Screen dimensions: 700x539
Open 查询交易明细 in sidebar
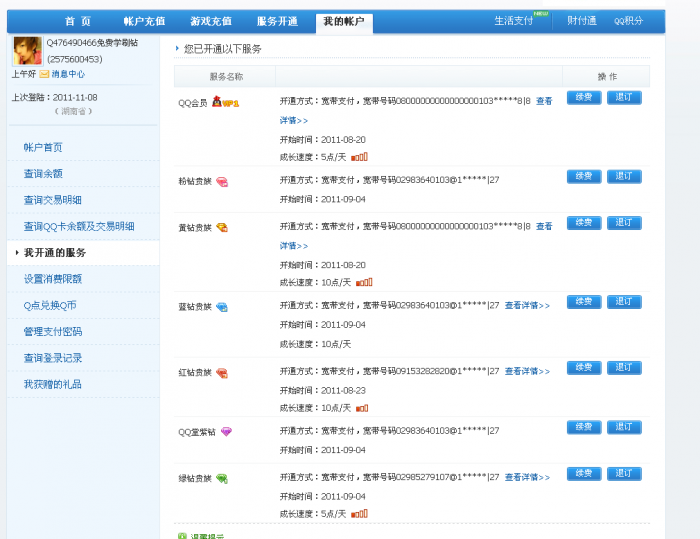tap(53, 200)
